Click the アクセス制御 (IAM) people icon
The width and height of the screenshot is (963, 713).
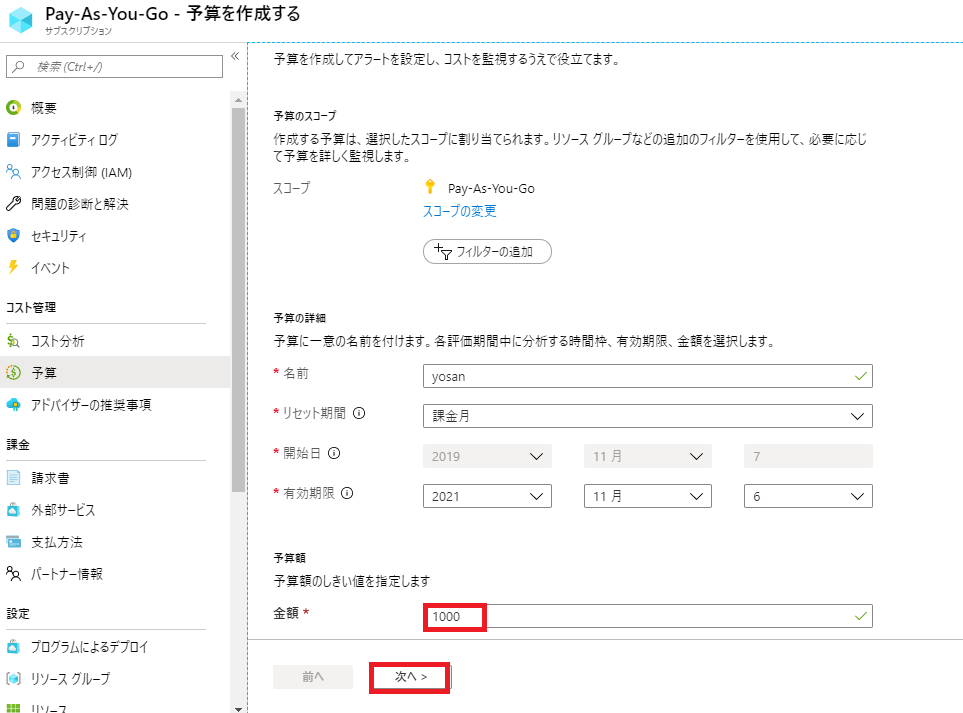pyautogui.click(x=14, y=171)
